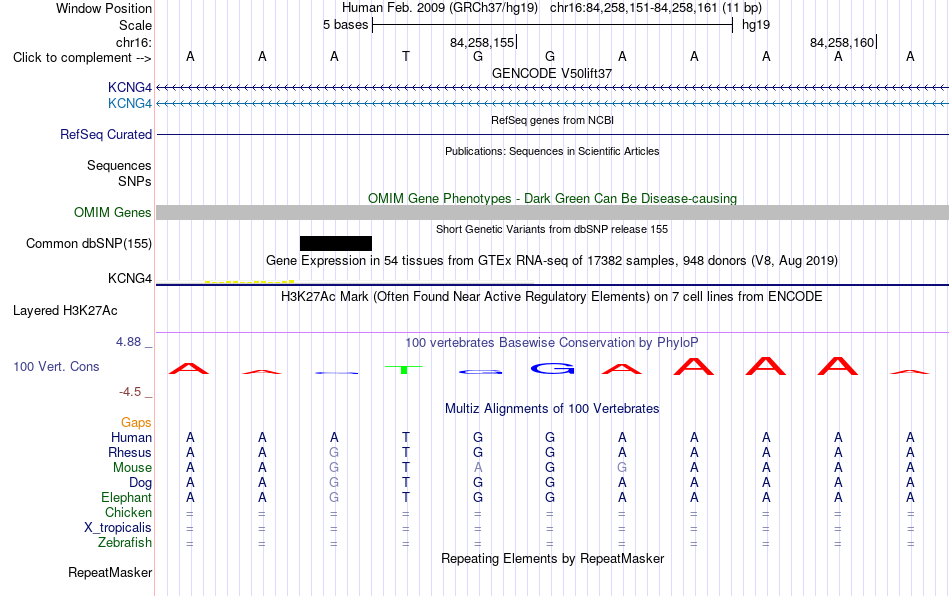The image size is (950, 596).
Task: Click the Scale label
Action: (136, 25)
